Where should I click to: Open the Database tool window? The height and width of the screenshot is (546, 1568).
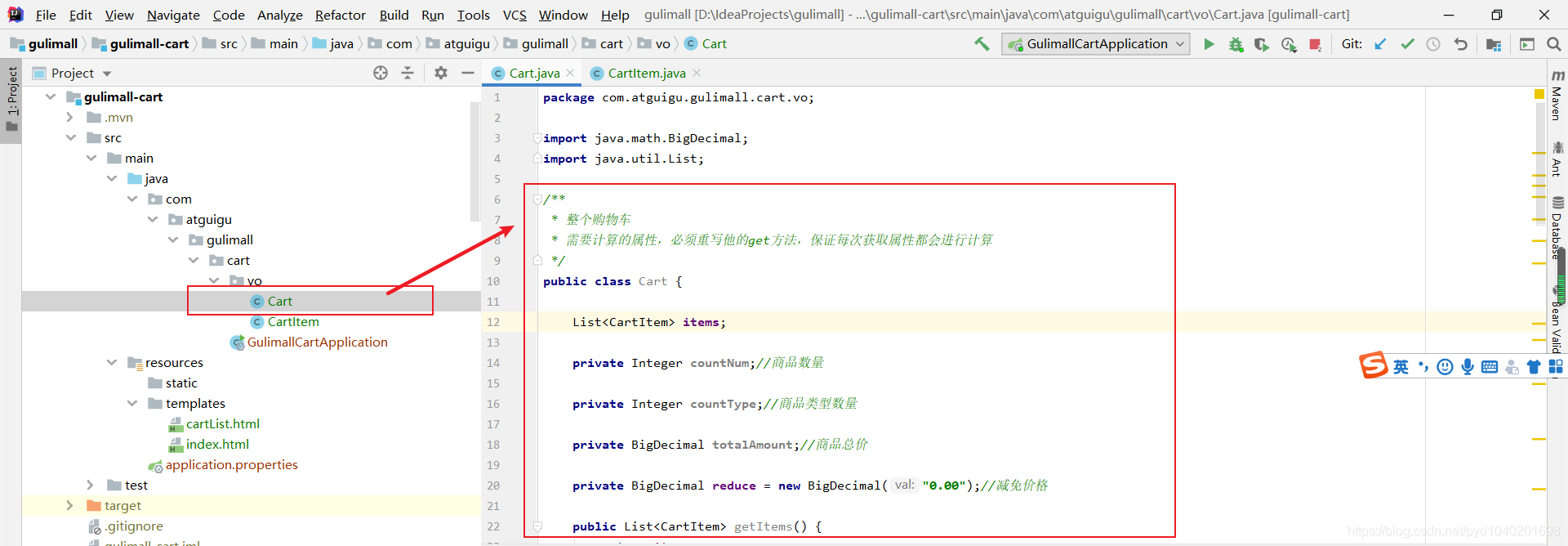pyautogui.click(x=1557, y=228)
